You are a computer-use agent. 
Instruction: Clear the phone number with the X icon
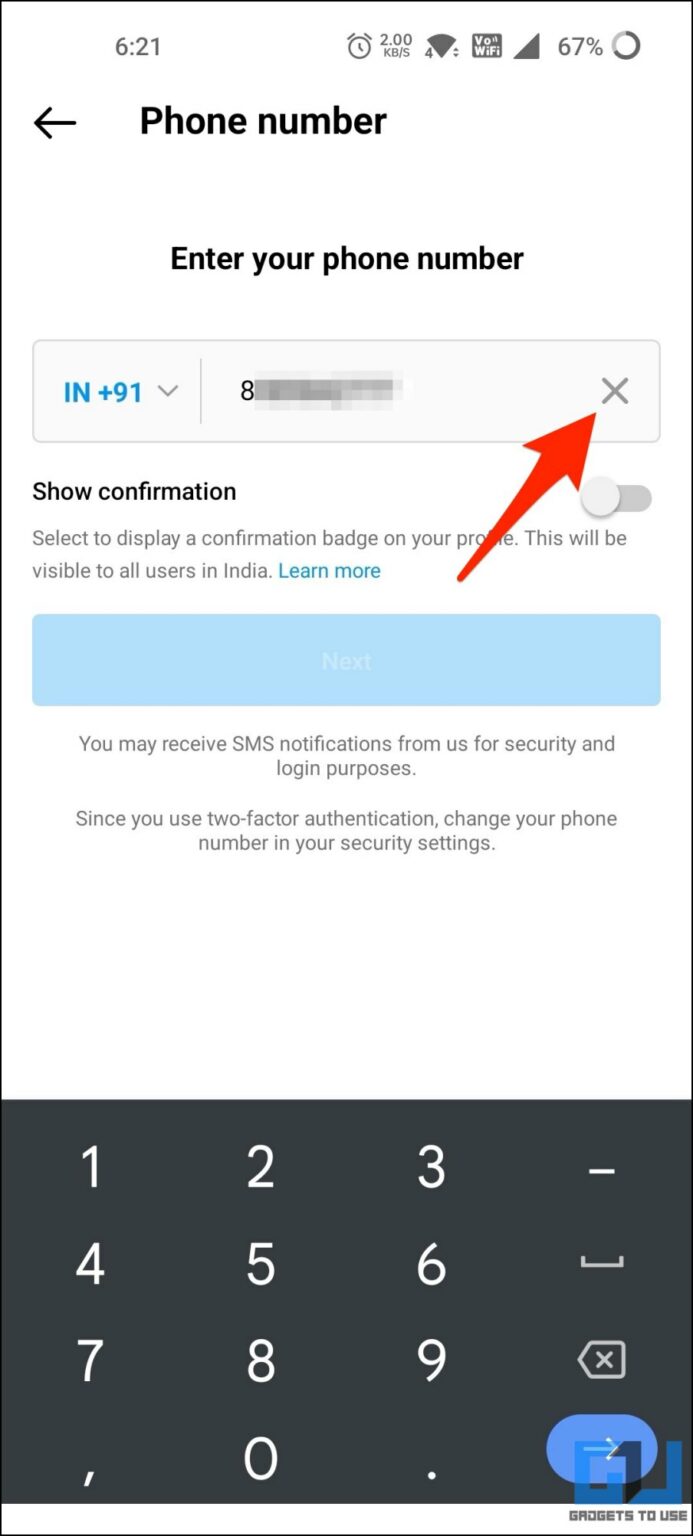pos(614,391)
